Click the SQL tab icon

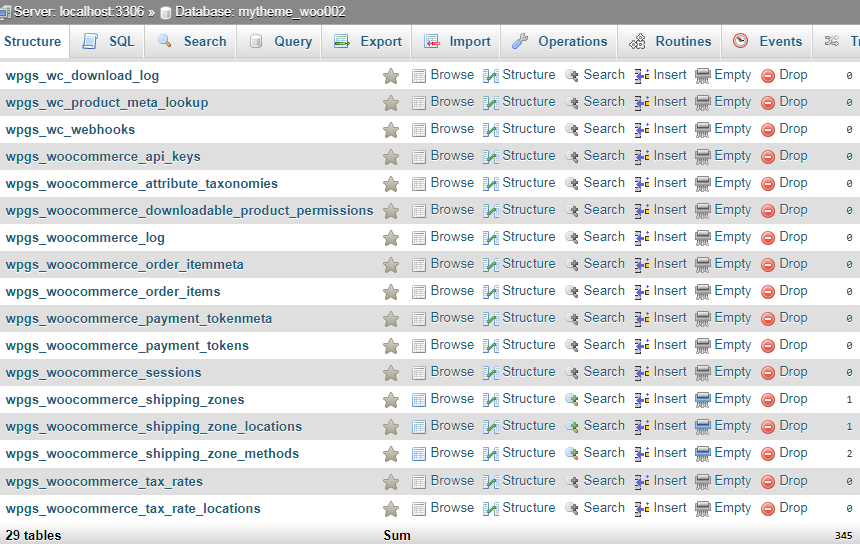click(x=90, y=41)
